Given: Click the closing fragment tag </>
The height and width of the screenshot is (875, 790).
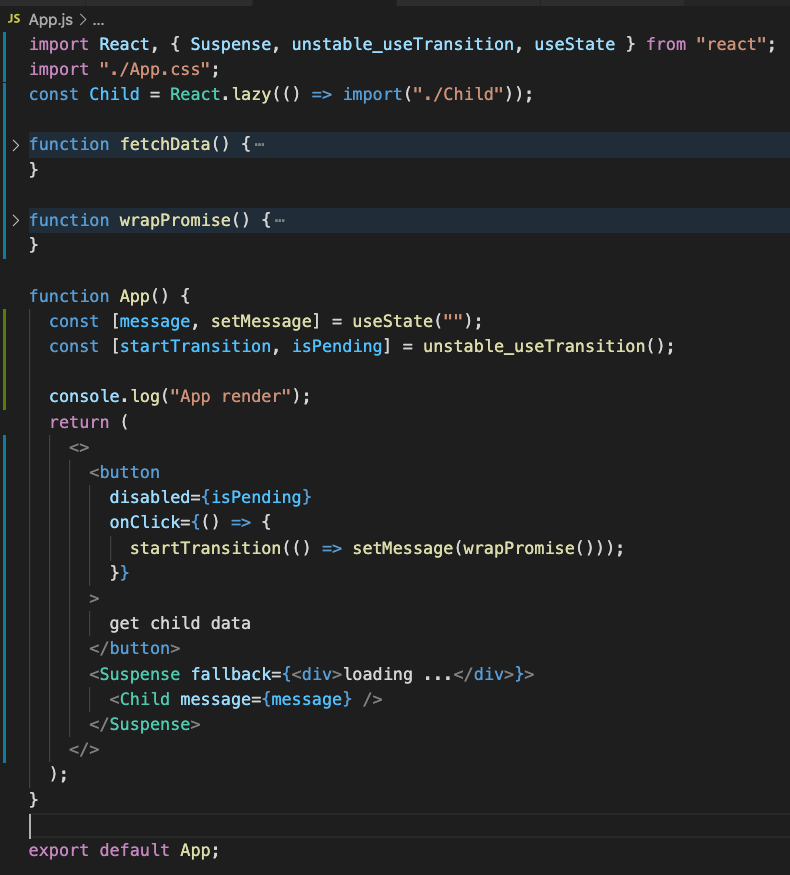Looking at the screenshot, I should tap(84, 750).
